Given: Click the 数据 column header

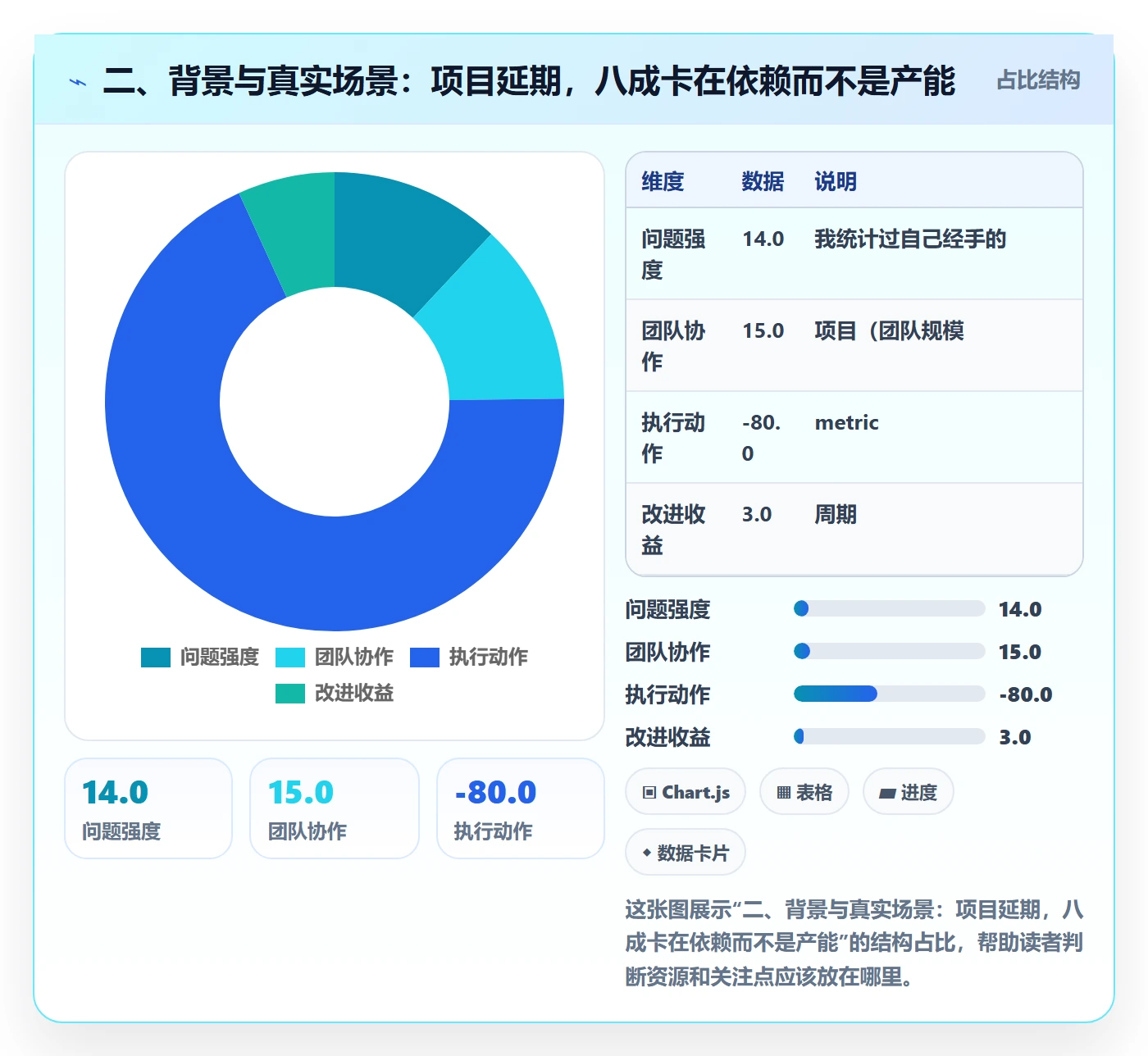Looking at the screenshot, I should (x=763, y=181).
